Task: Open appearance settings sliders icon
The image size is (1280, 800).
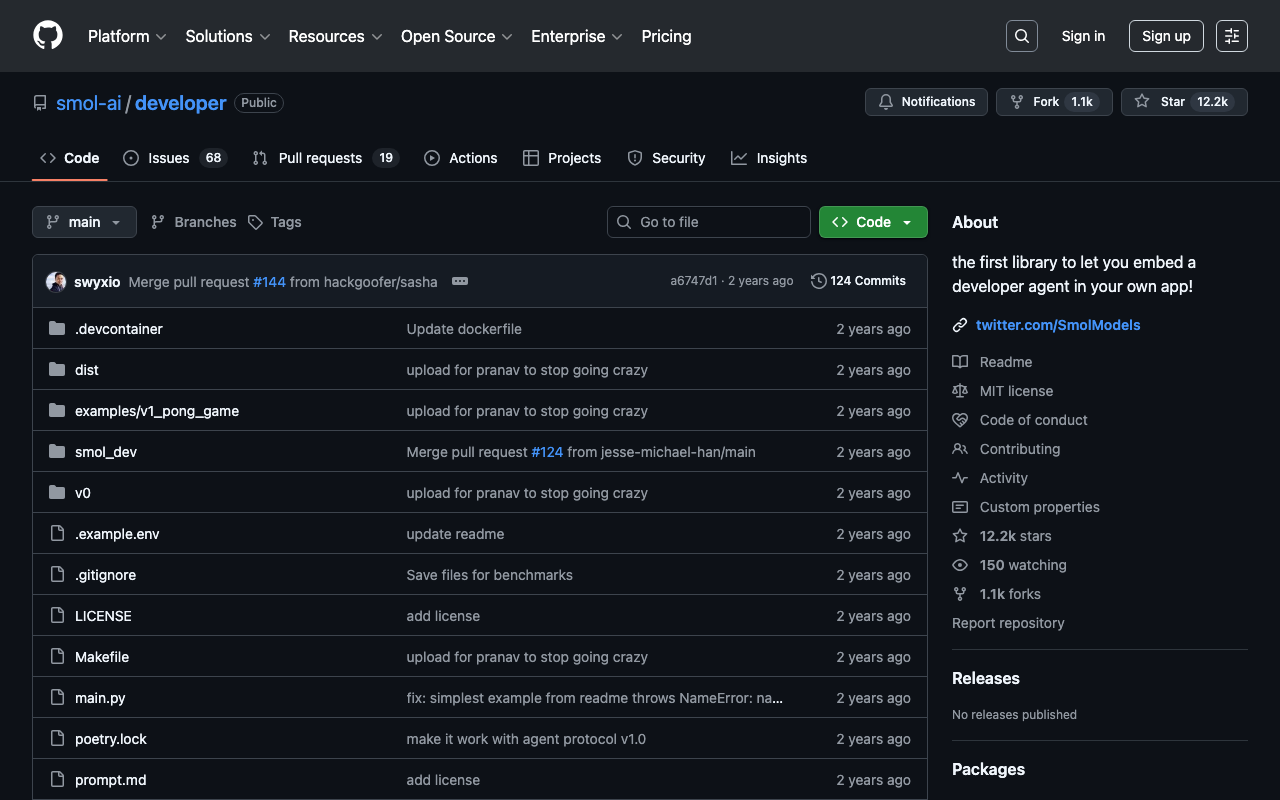Action: 1231,36
